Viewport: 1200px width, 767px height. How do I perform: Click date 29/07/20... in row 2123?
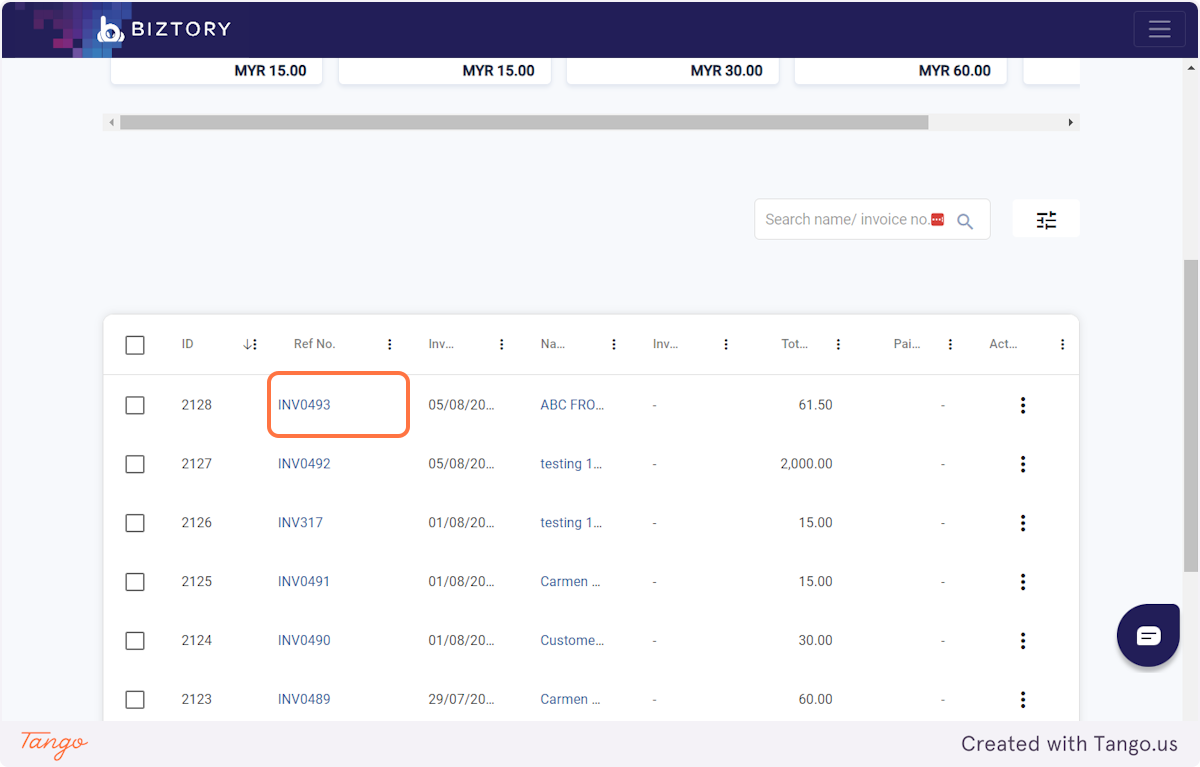(461, 699)
